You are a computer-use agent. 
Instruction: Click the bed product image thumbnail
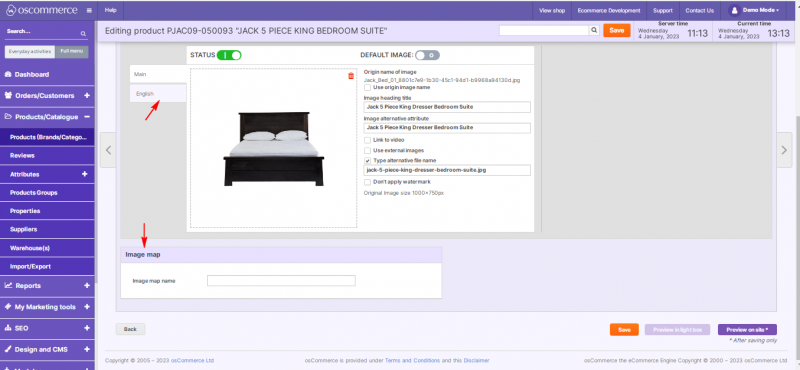tap(273, 149)
